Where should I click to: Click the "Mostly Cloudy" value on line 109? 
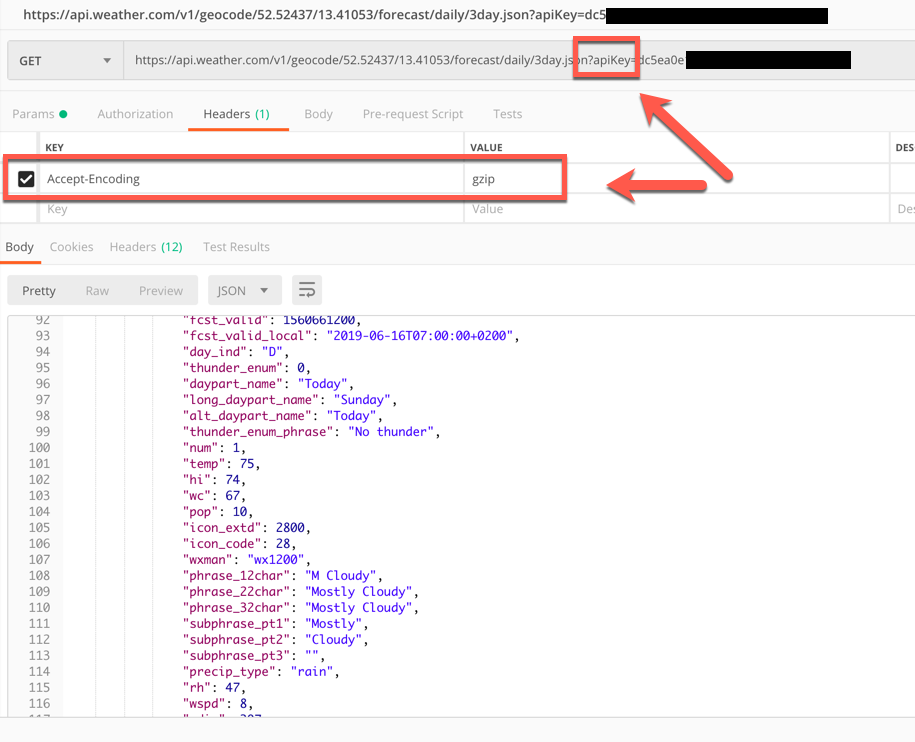pyautogui.click(x=358, y=592)
